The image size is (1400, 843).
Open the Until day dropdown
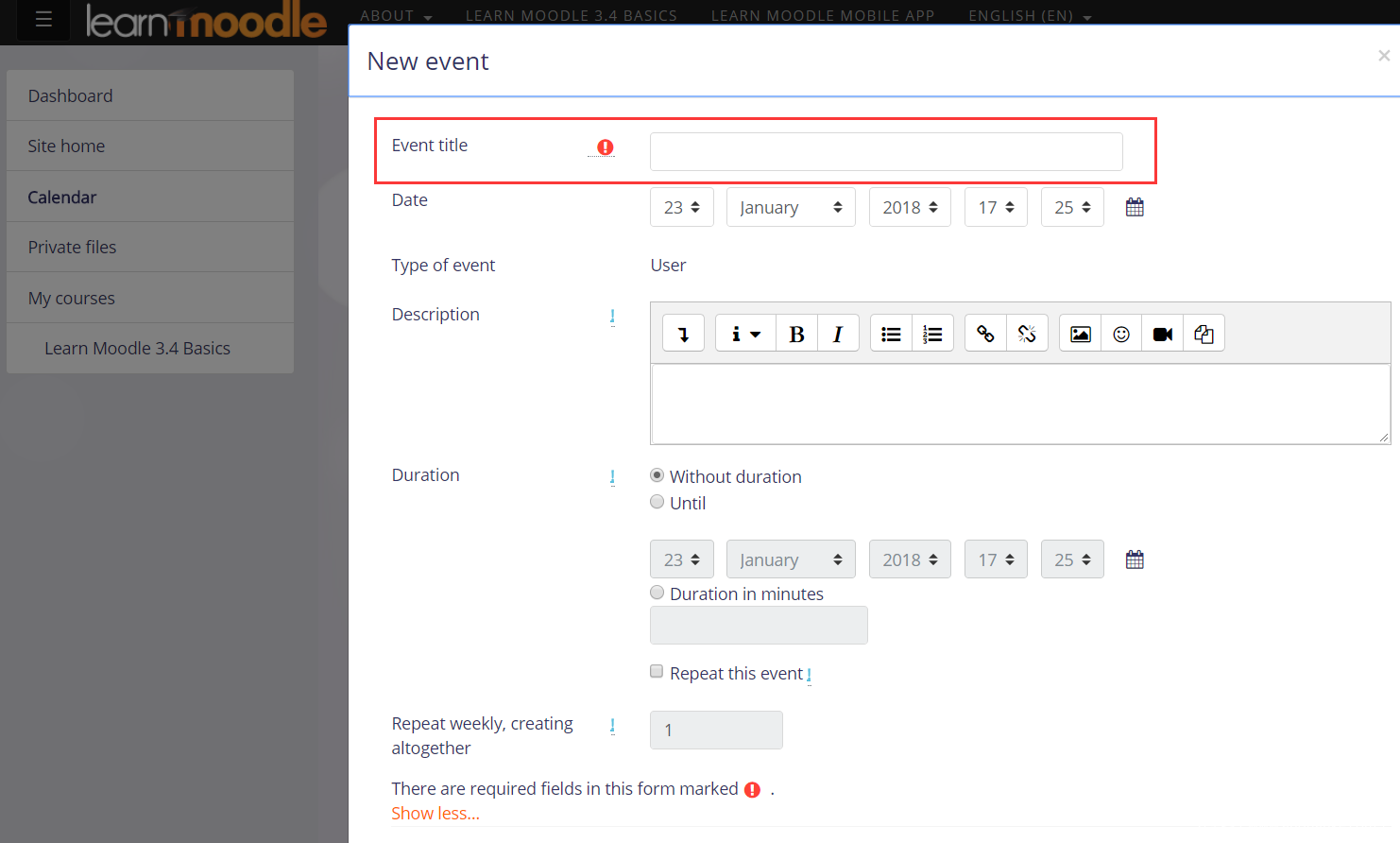[x=682, y=559]
